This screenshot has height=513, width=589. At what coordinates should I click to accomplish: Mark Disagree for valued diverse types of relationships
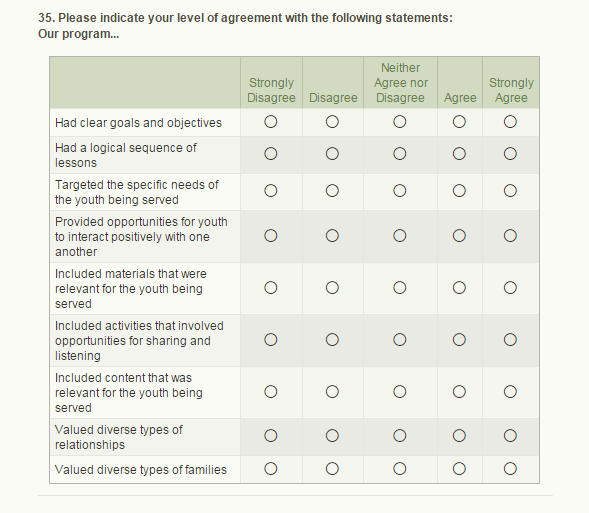point(332,436)
